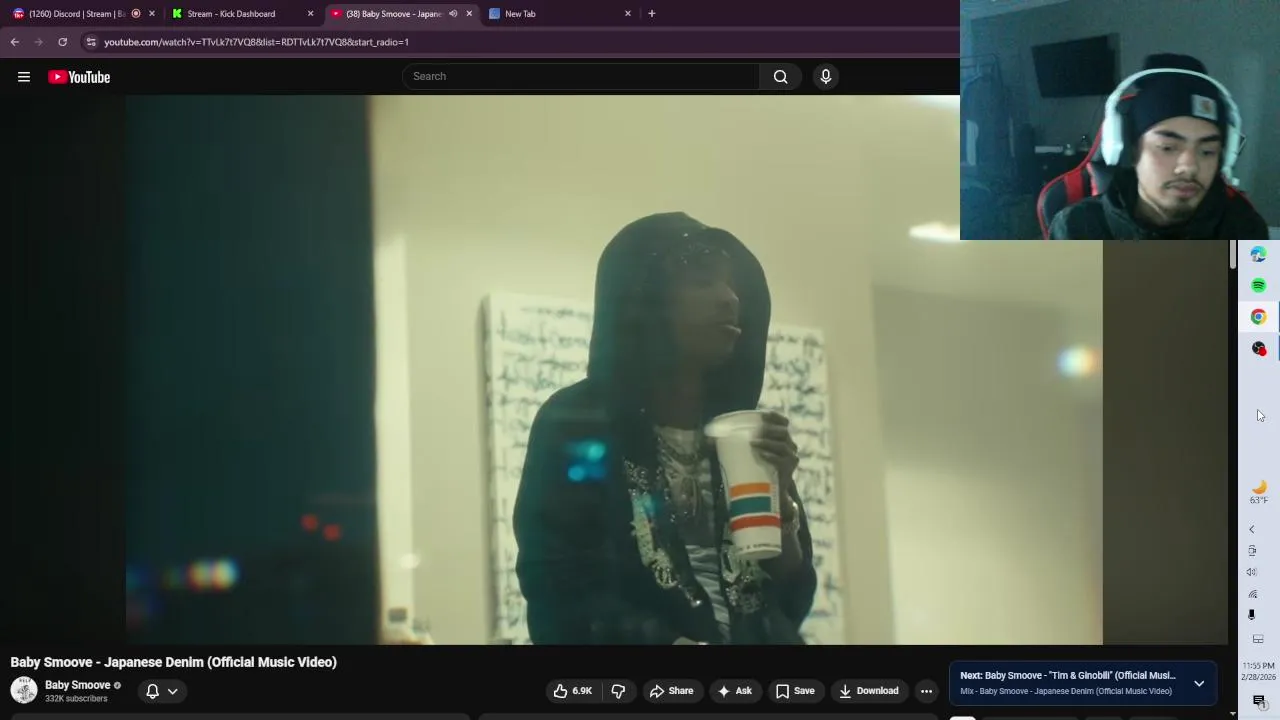Open the Meet Now camera tray icon
This screenshot has height=720, width=1280.
pyautogui.click(x=1252, y=551)
